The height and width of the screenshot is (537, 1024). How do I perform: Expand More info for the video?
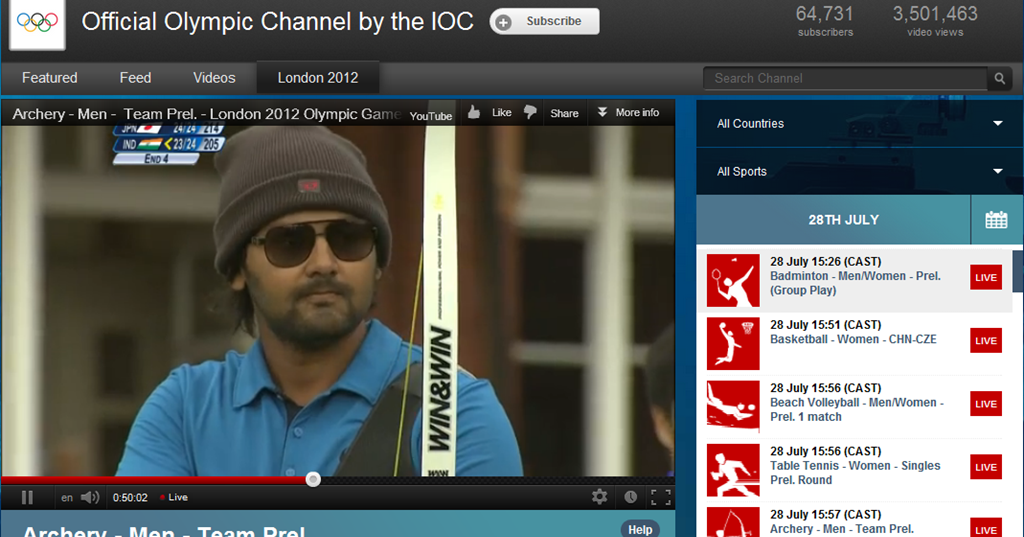pos(628,112)
